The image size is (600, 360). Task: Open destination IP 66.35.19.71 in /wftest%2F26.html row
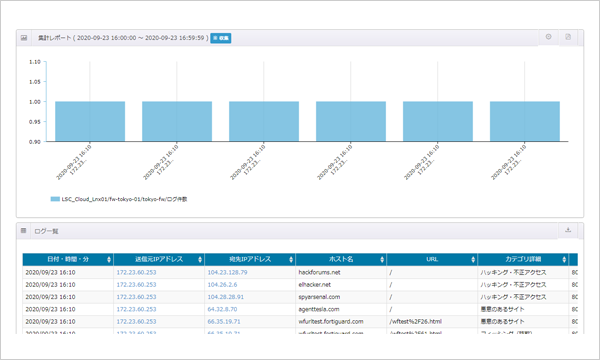pos(224,321)
